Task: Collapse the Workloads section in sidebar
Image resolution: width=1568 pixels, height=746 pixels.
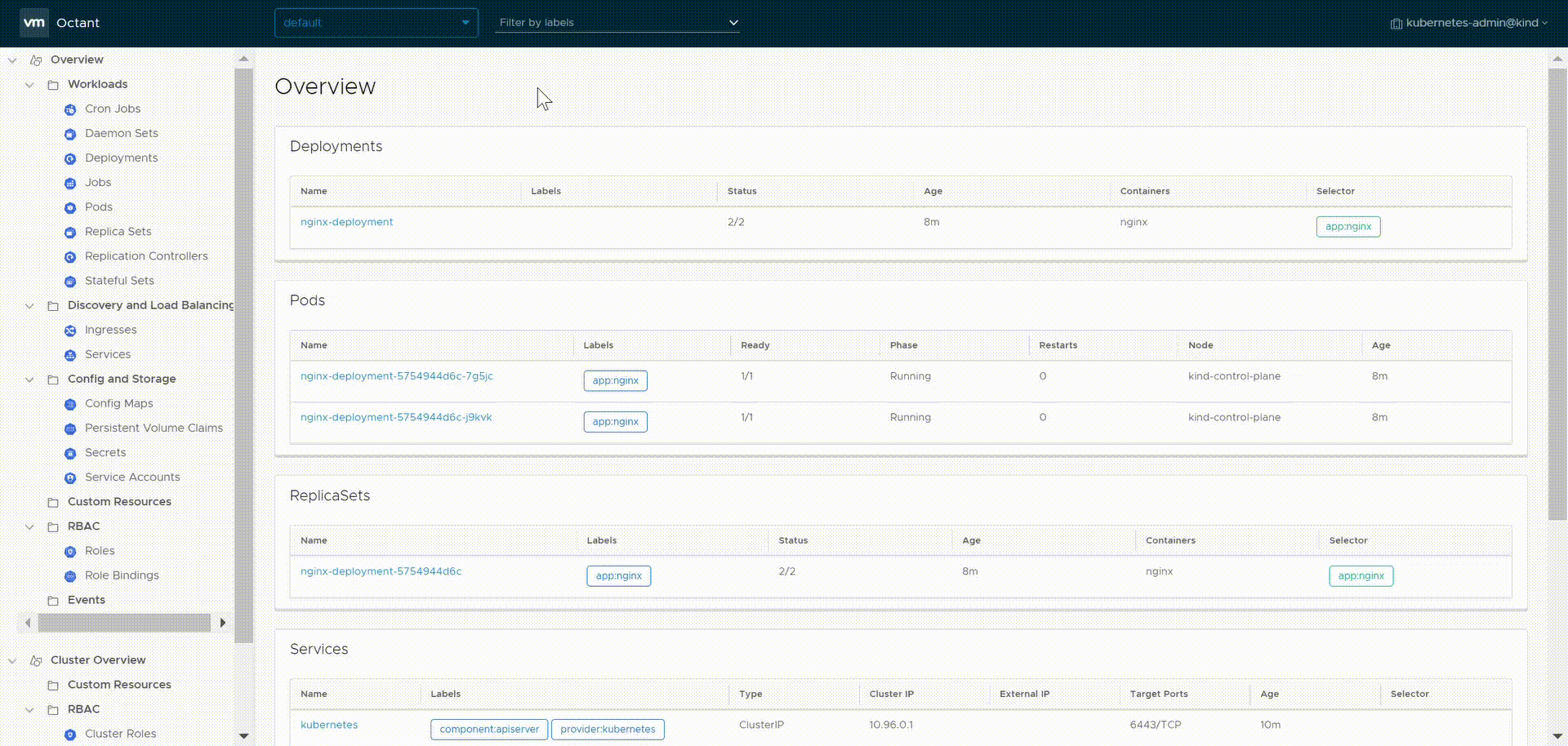Action: 29,84
